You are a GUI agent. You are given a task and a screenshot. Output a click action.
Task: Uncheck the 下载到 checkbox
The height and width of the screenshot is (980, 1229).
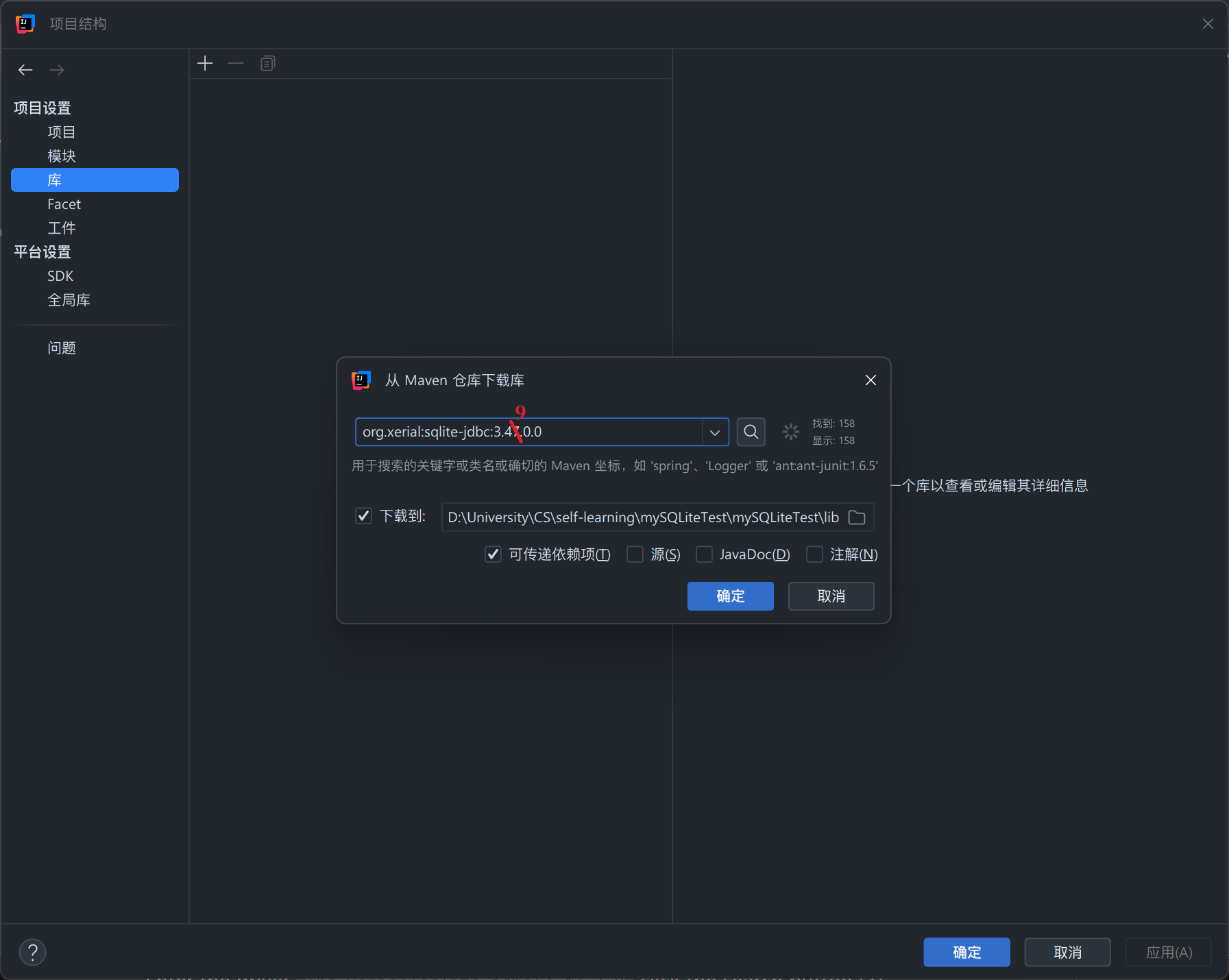coord(363,516)
